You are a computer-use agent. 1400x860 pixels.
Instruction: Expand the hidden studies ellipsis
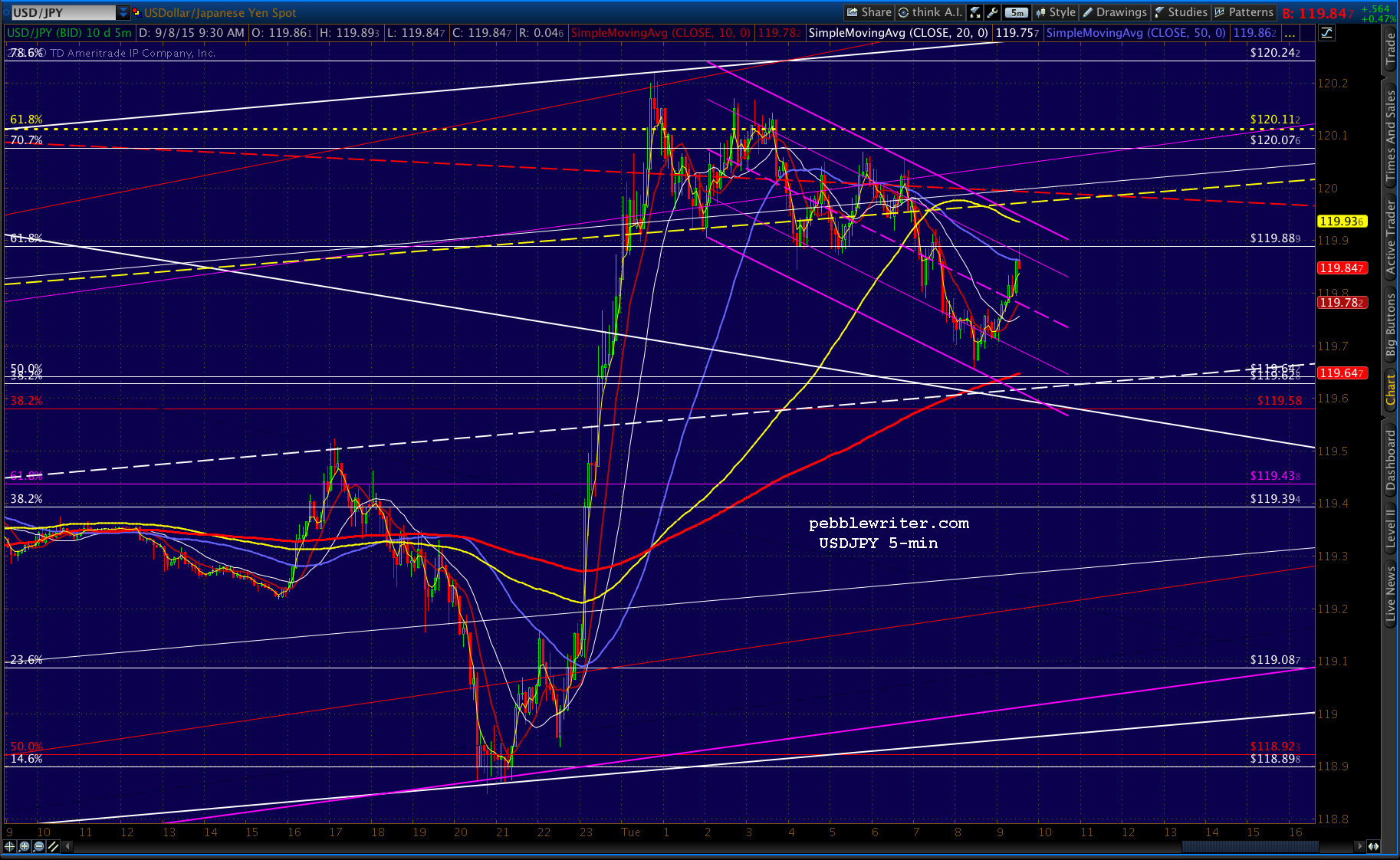1290,33
